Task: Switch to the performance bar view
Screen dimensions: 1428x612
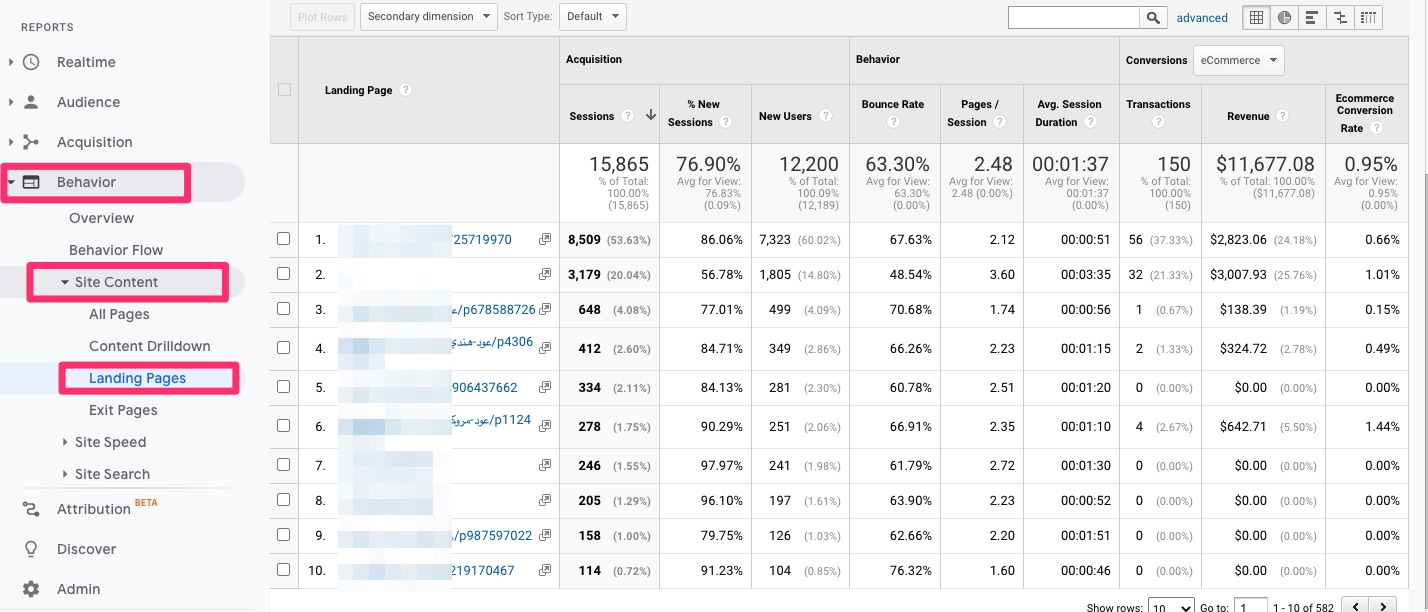Action: [1311, 18]
